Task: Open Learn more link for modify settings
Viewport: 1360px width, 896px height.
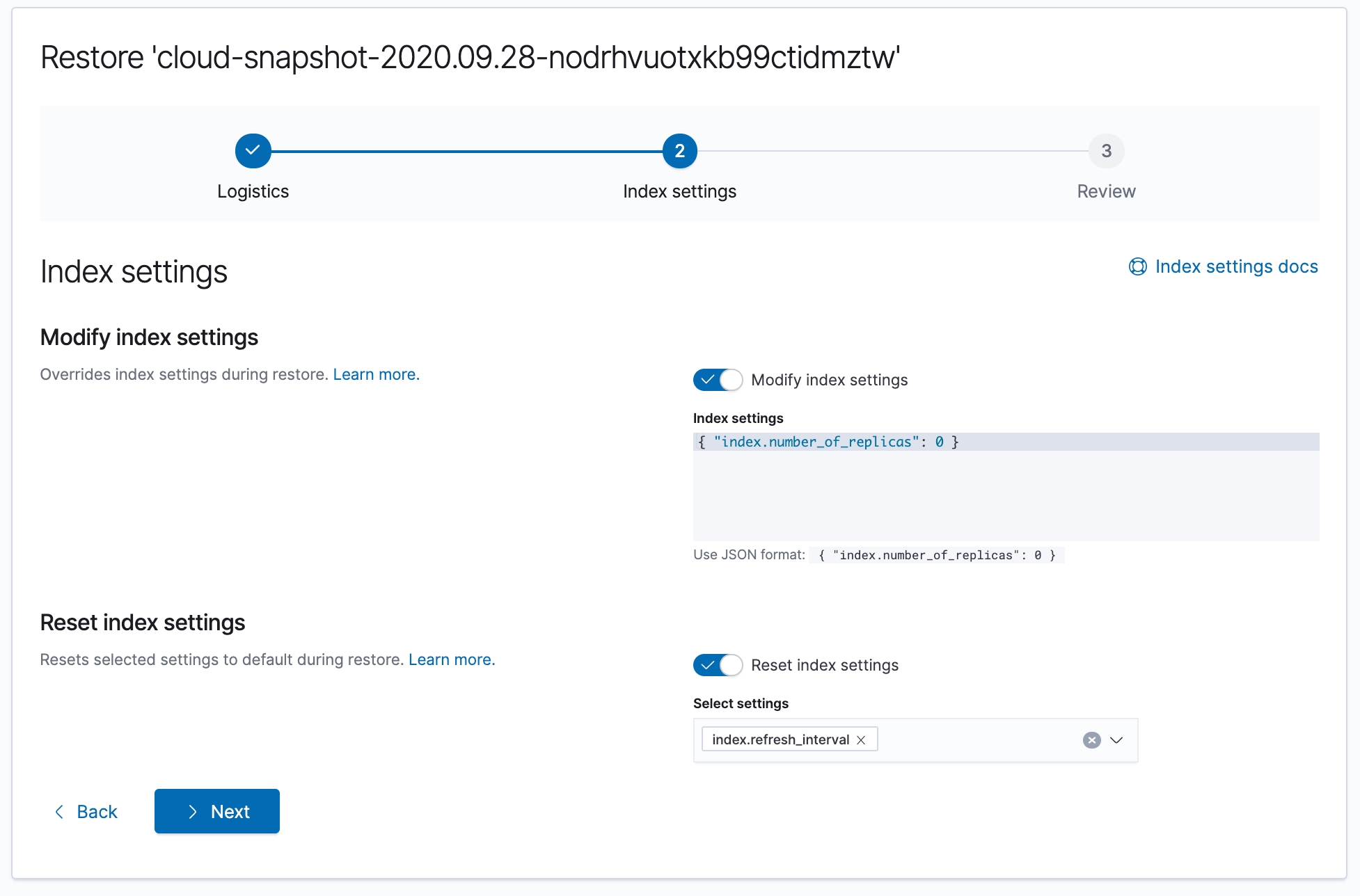Action: pyautogui.click(x=376, y=374)
